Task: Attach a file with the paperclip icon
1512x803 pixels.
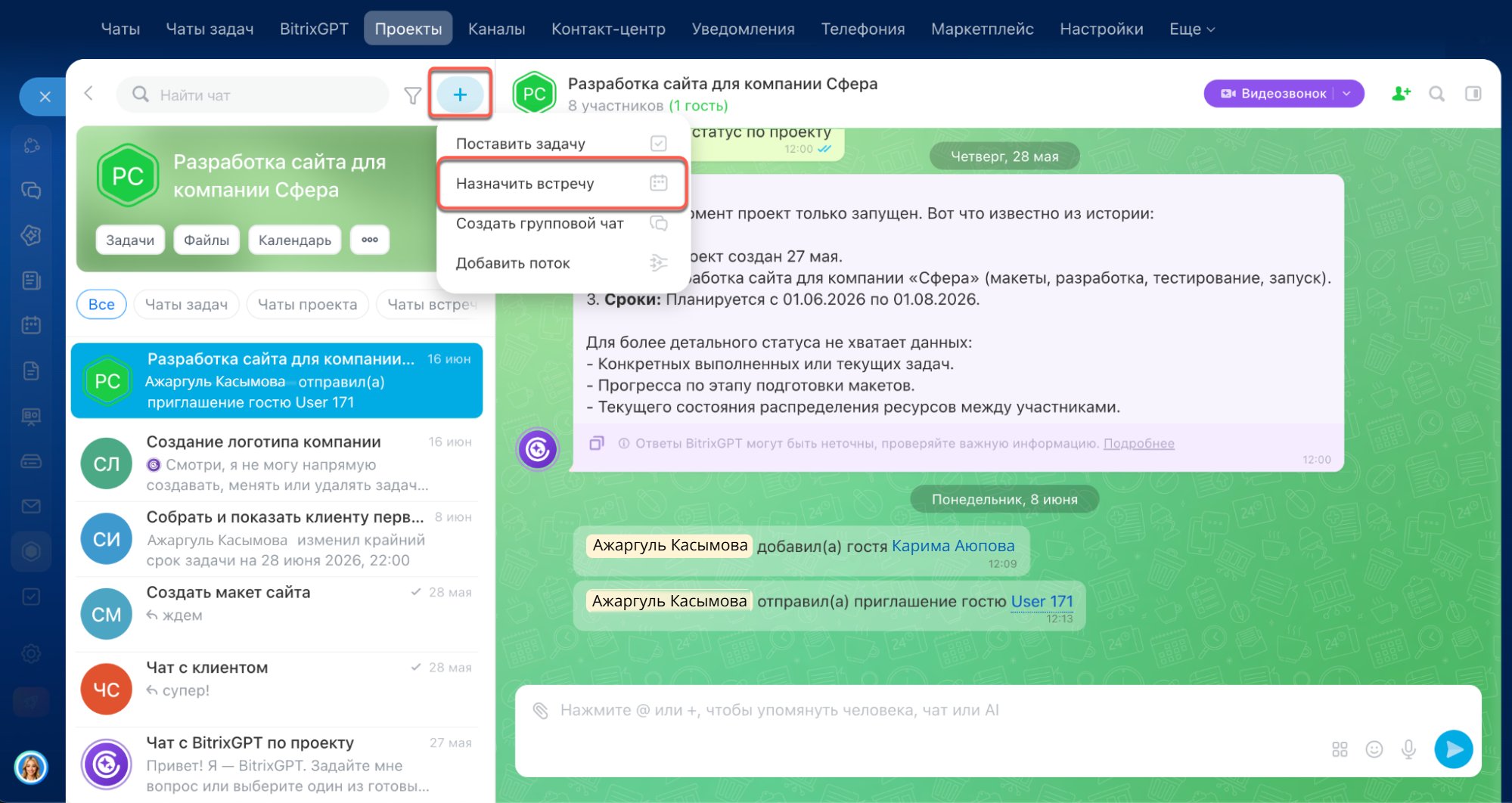Action: (x=540, y=710)
